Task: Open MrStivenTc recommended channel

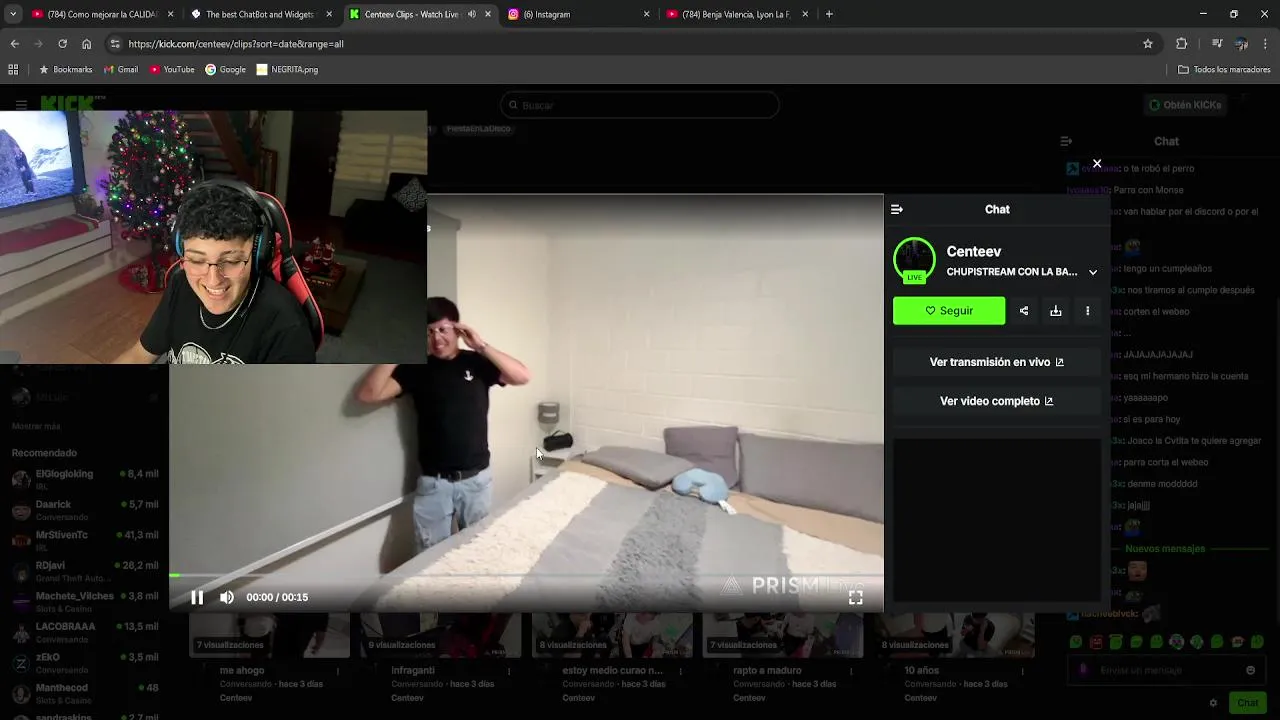Action: point(85,540)
